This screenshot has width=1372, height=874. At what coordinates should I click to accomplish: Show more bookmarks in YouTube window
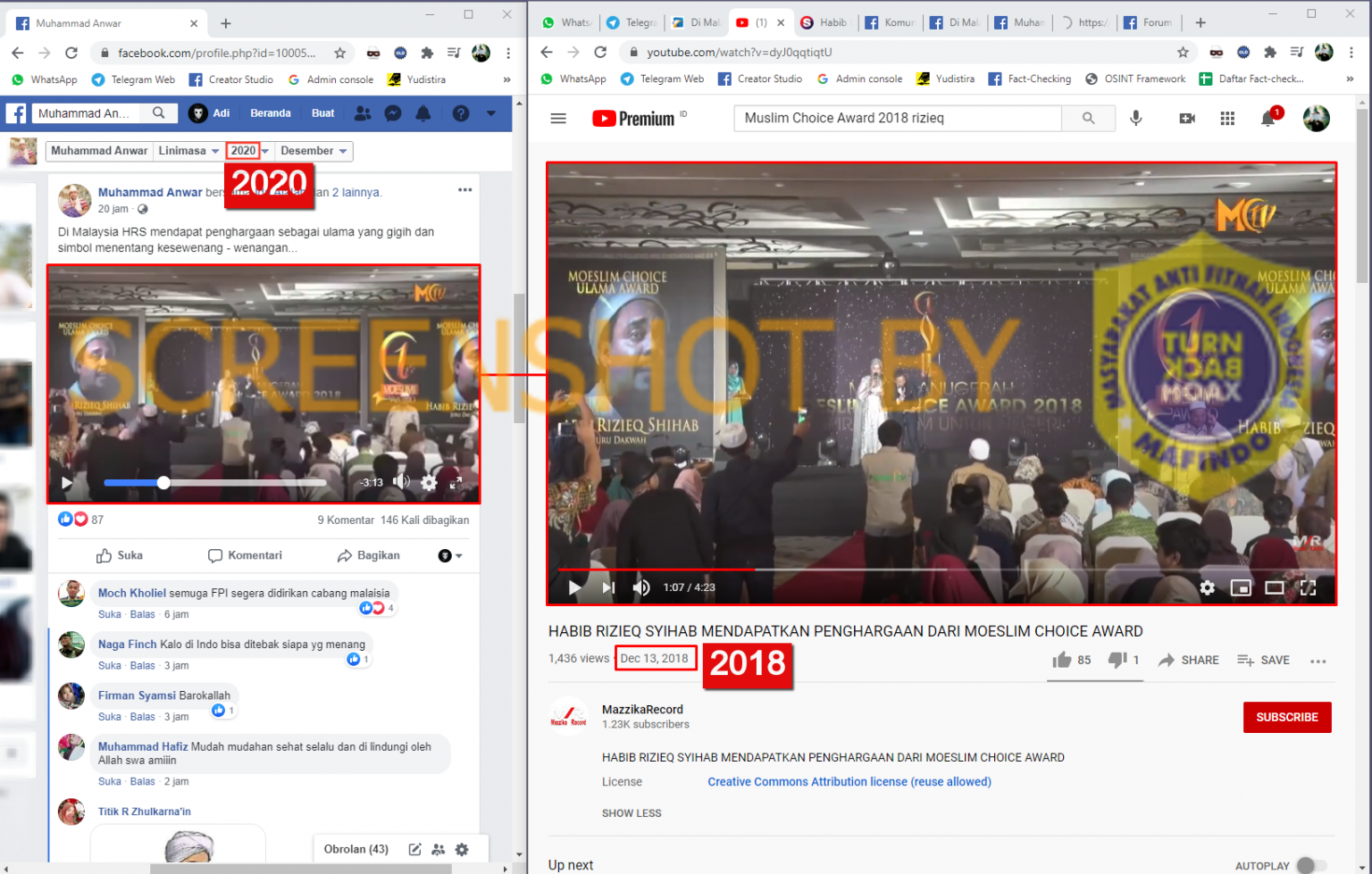(1350, 79)
